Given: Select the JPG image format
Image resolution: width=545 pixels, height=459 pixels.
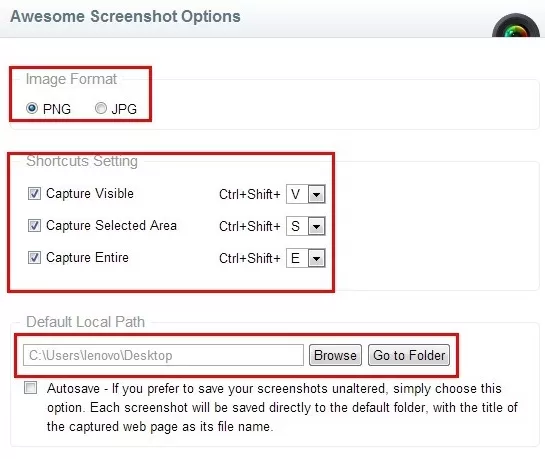Looking at the screenshot, I should pos(101,108).
